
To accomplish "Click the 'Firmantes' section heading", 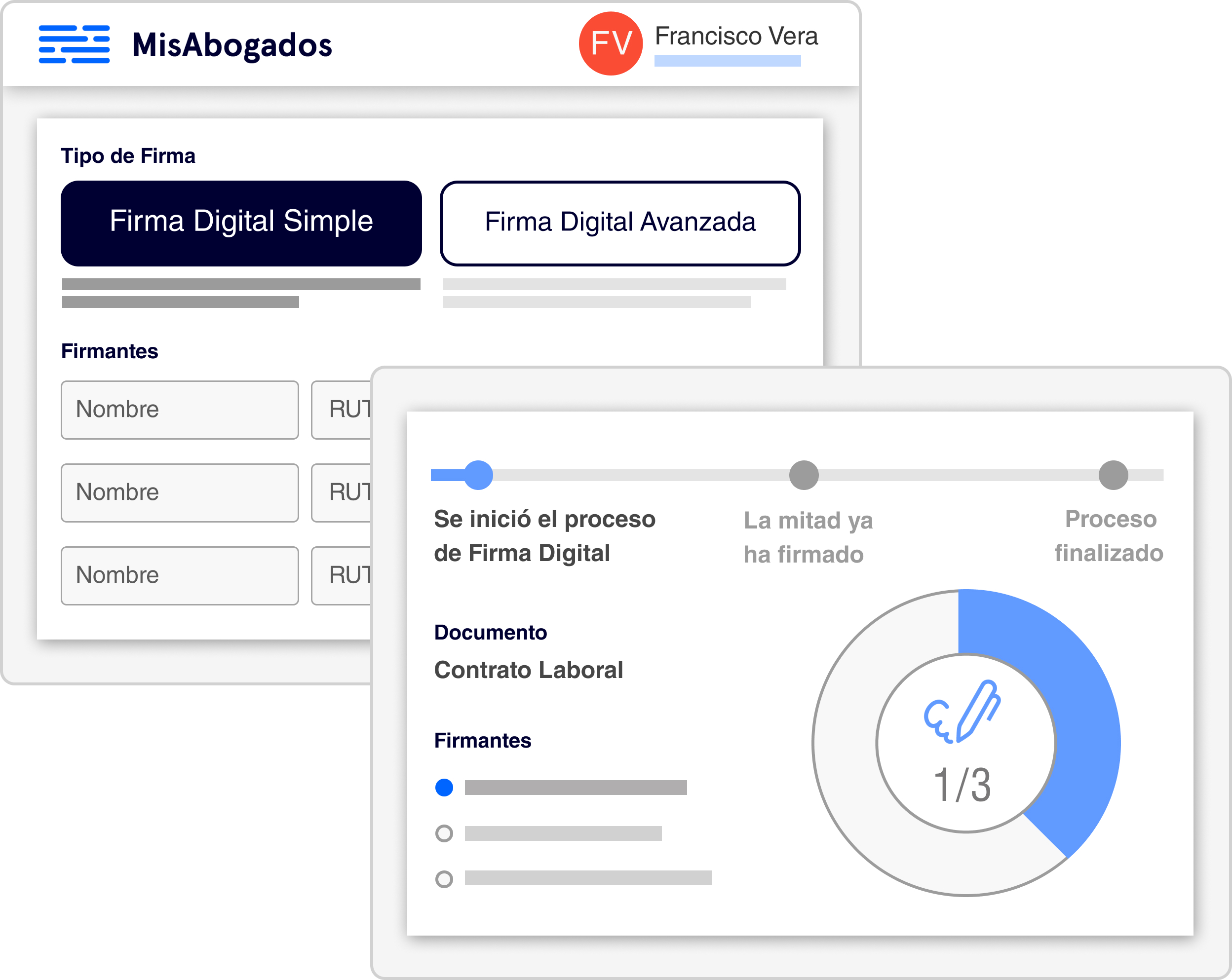I will (110, 351).
